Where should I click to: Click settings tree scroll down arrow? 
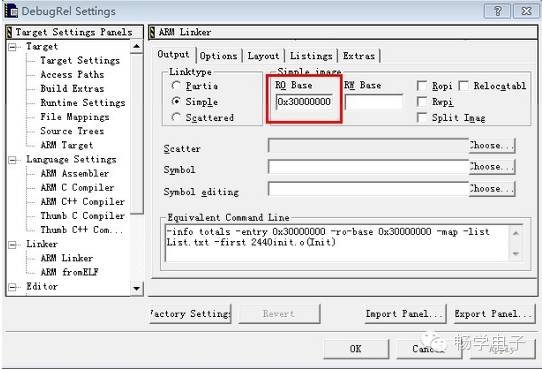pyautogui.click(x=137, y=288)
